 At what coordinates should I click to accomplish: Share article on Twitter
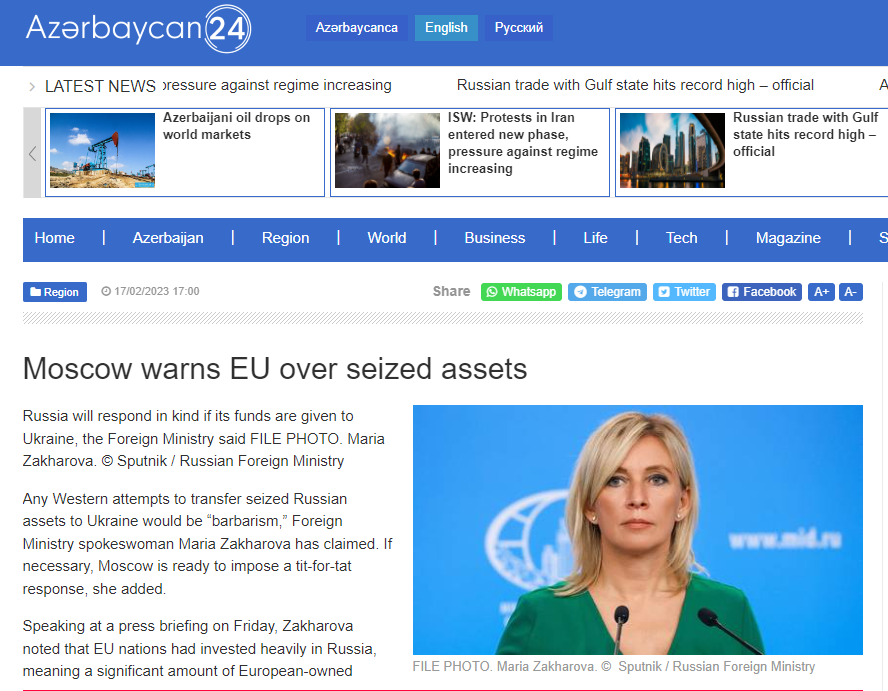[x=684, y=292]
